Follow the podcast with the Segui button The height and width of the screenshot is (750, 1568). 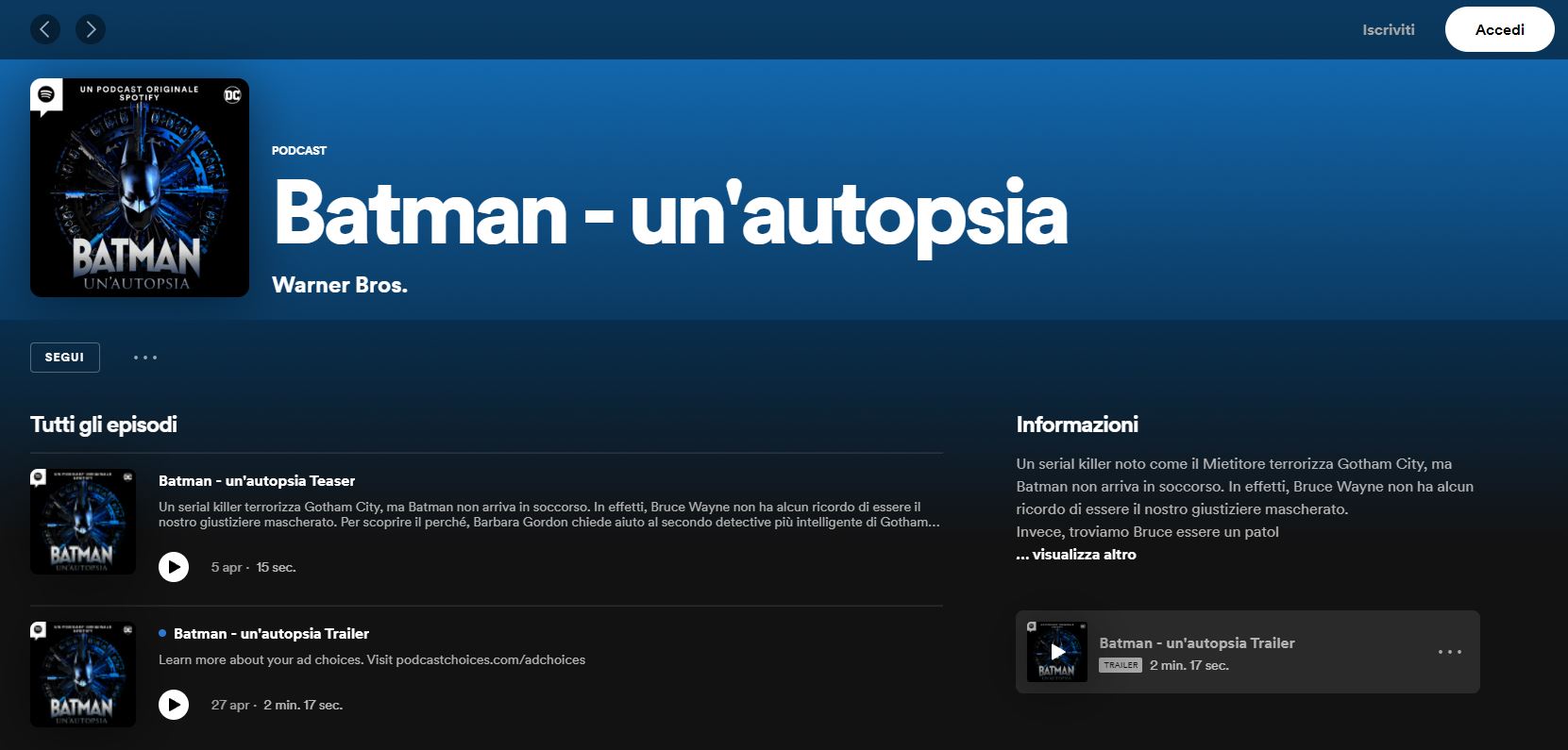65,358
